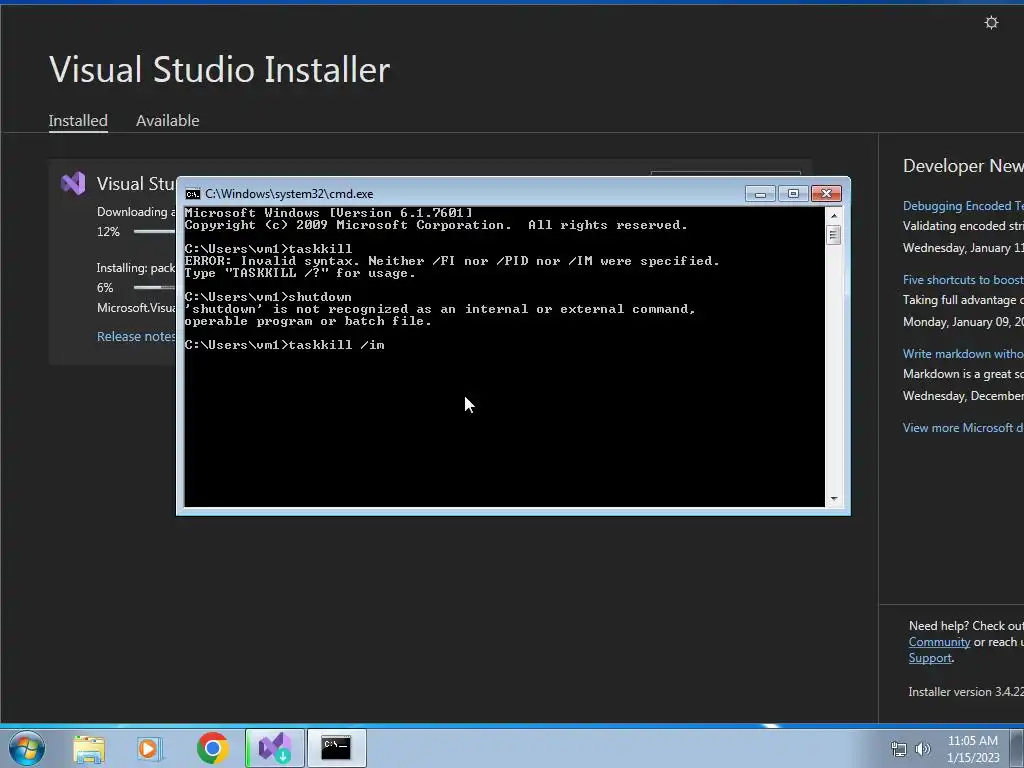
Task: Click the 'Visual Studio Installer' heading
Action: [219, 69]
